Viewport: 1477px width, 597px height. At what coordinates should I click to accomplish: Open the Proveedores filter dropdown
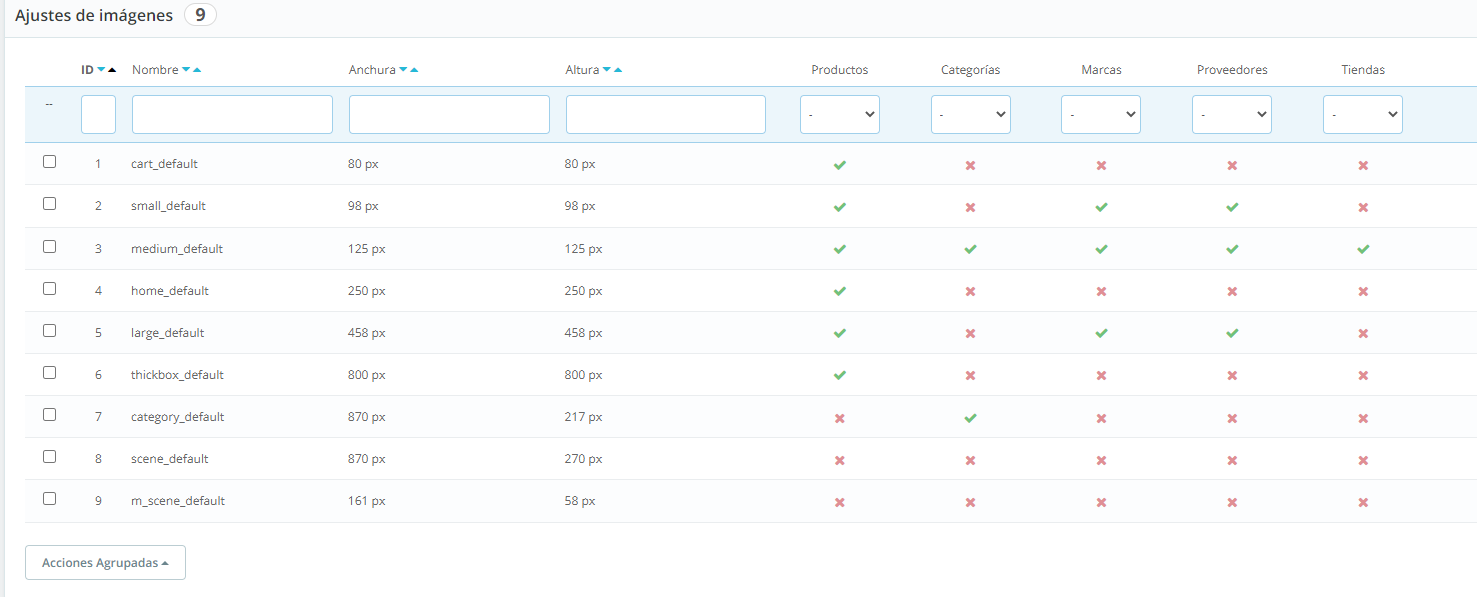tap(1232, 115)
